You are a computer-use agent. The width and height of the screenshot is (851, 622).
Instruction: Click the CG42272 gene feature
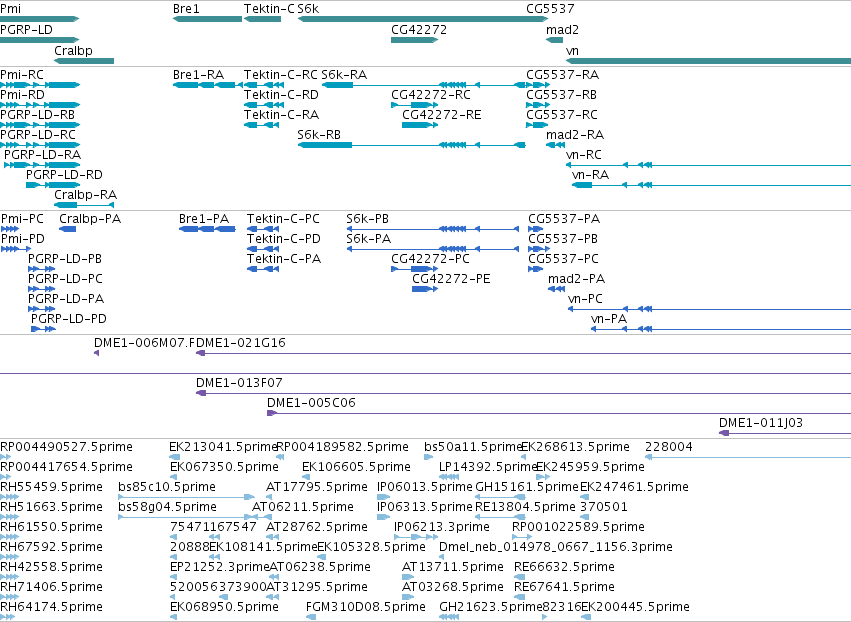point(414,40)
